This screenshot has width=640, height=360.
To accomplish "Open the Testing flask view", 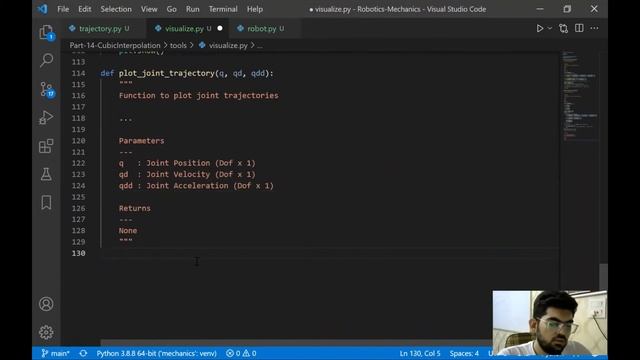I will [x=46, y=174].
